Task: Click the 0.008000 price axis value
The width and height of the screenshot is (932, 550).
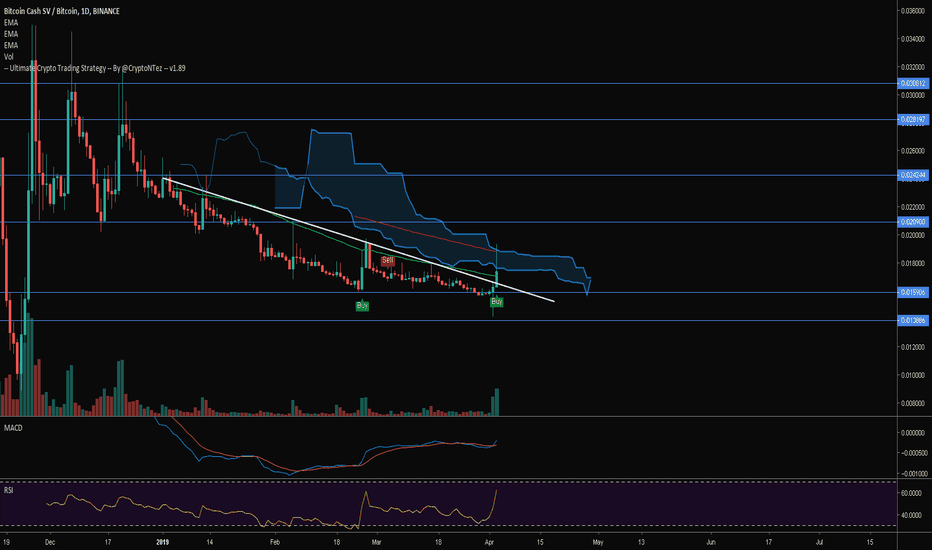Action: point(913,403)
